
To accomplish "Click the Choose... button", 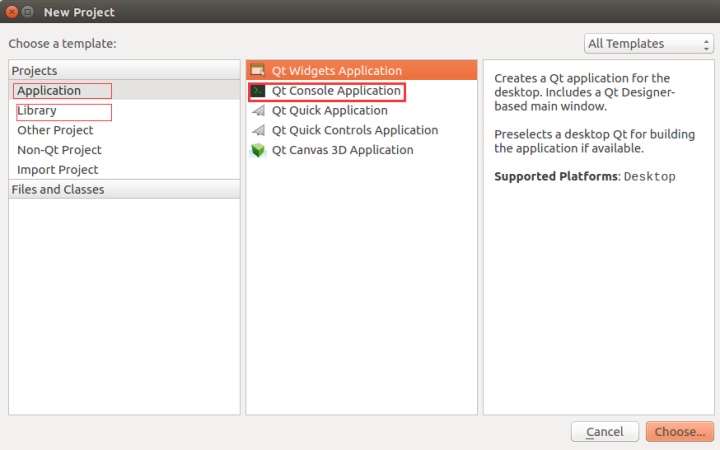I will tap(680, 432).
